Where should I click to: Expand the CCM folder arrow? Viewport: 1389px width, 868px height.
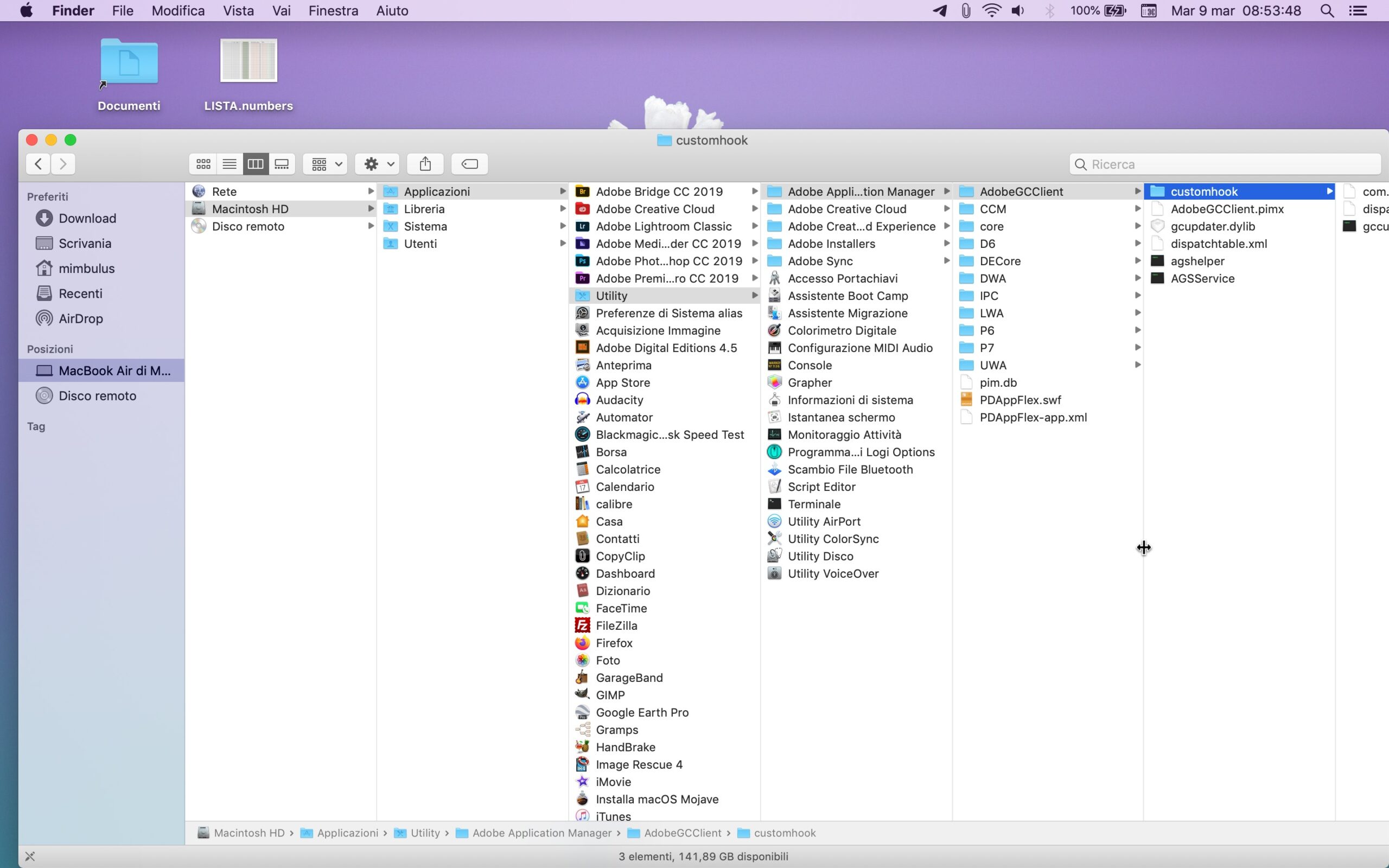pos(1137,209)
